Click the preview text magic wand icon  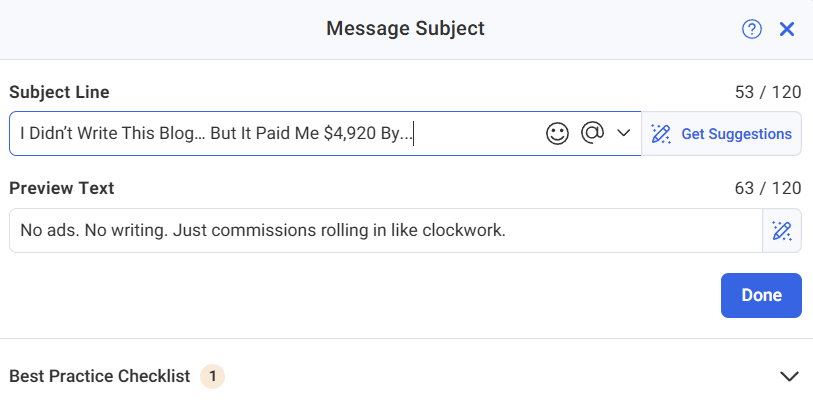782,231
